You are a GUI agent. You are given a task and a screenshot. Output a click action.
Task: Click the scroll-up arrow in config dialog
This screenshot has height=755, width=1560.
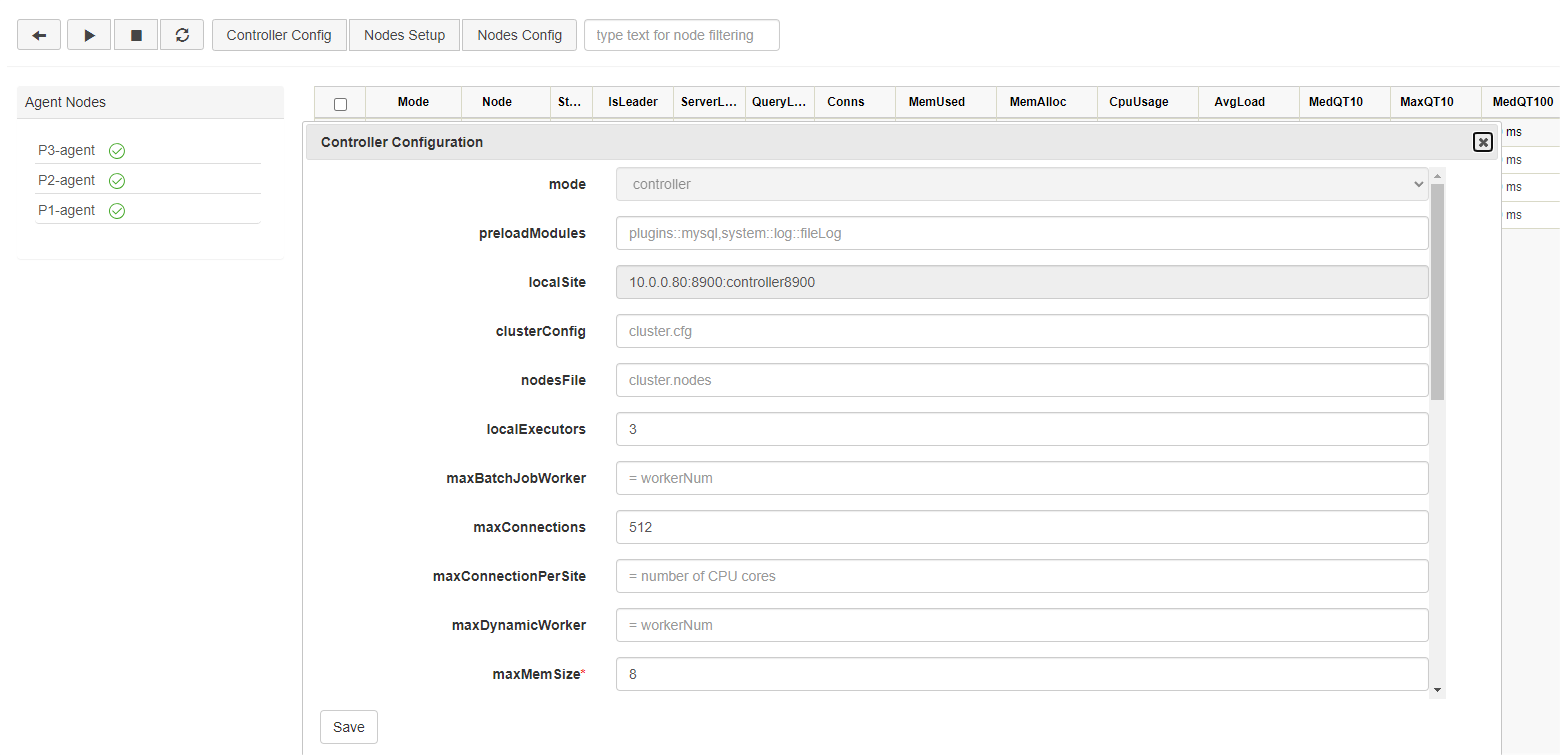[1437, 176]
